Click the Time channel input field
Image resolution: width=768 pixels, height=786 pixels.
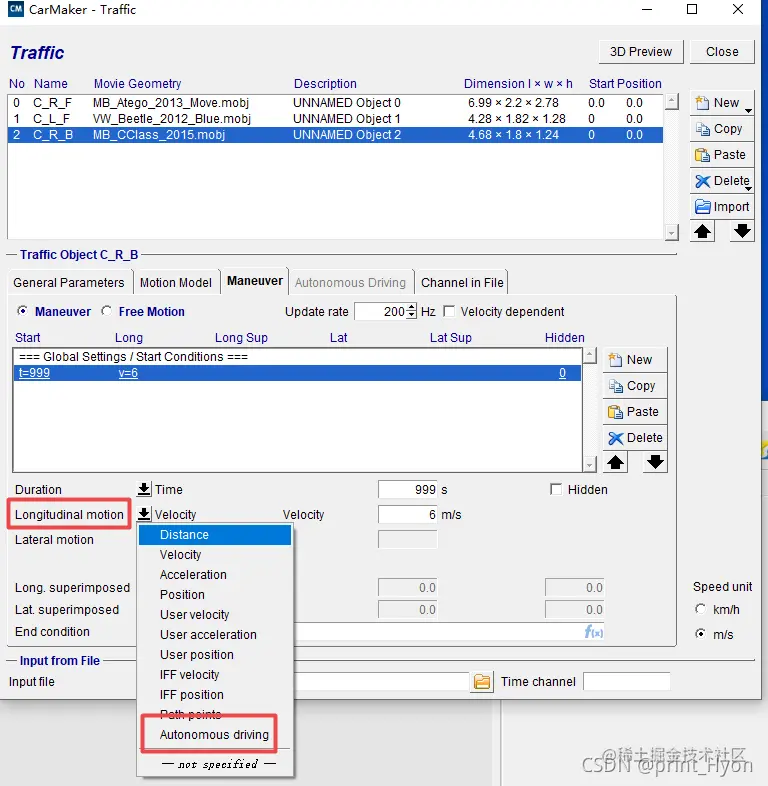[627, 682]
